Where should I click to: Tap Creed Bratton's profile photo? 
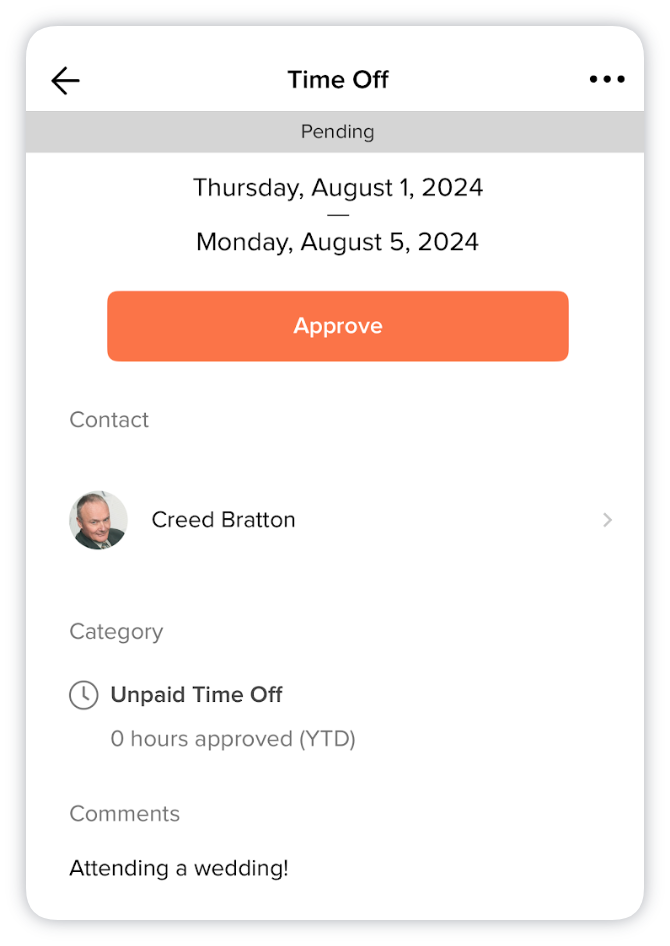[x=98, y=520]
